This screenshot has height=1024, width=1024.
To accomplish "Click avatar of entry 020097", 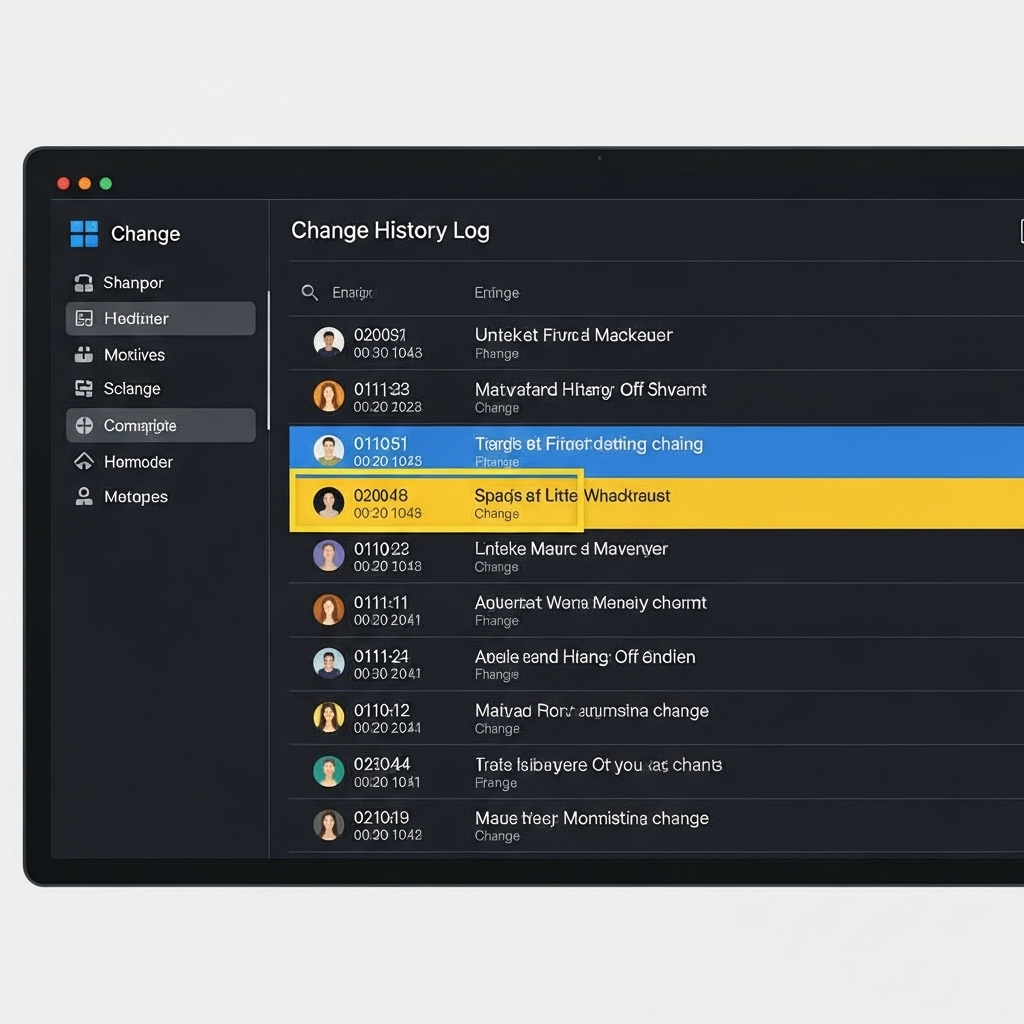I will click(x=329, y=343).
